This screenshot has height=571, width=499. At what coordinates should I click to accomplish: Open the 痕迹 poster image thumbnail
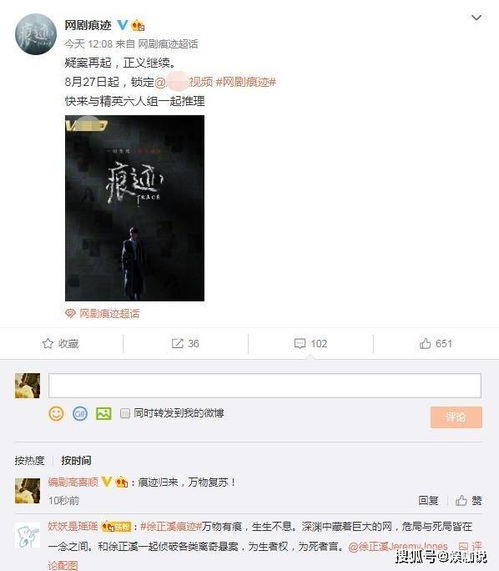pos(135,208)
